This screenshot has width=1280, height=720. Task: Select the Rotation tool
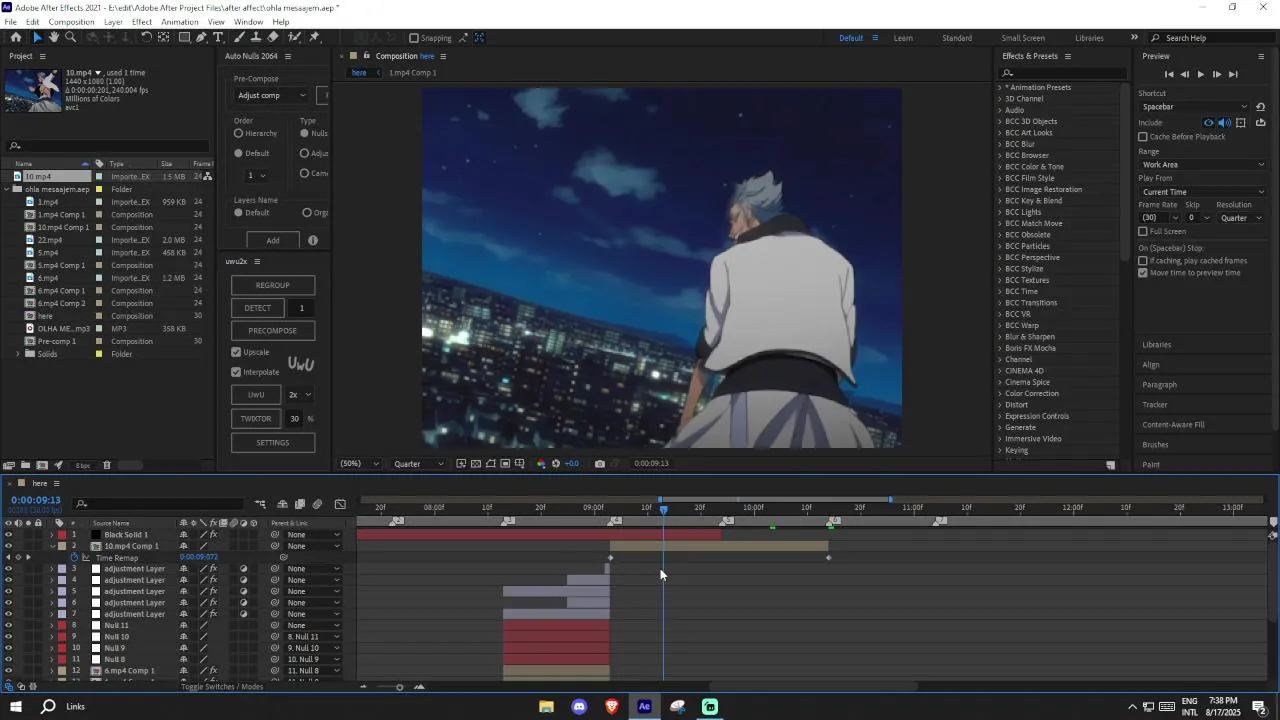[x=146, y=38]
